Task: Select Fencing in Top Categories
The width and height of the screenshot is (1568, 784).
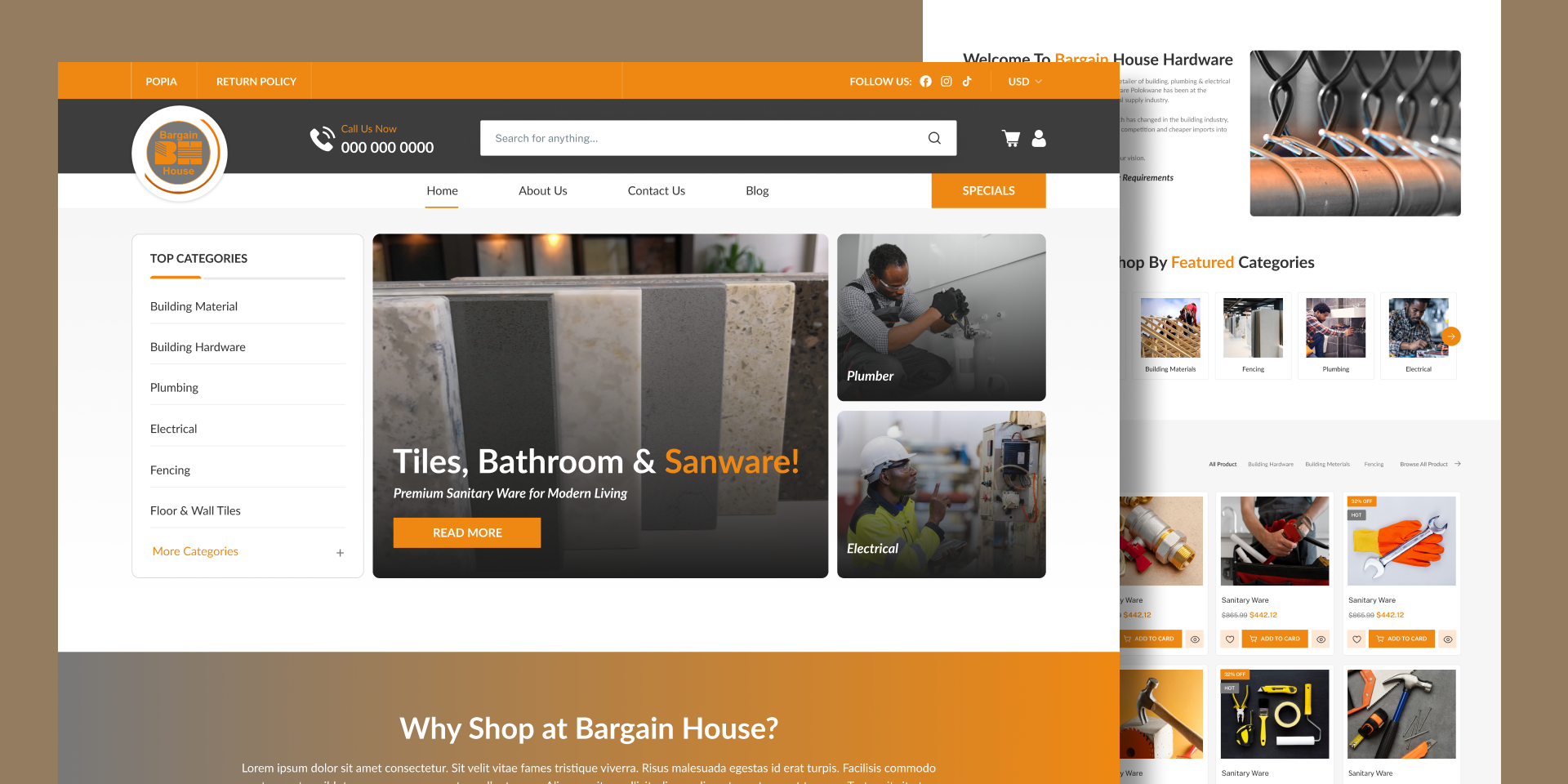Action: pos(170,470)
